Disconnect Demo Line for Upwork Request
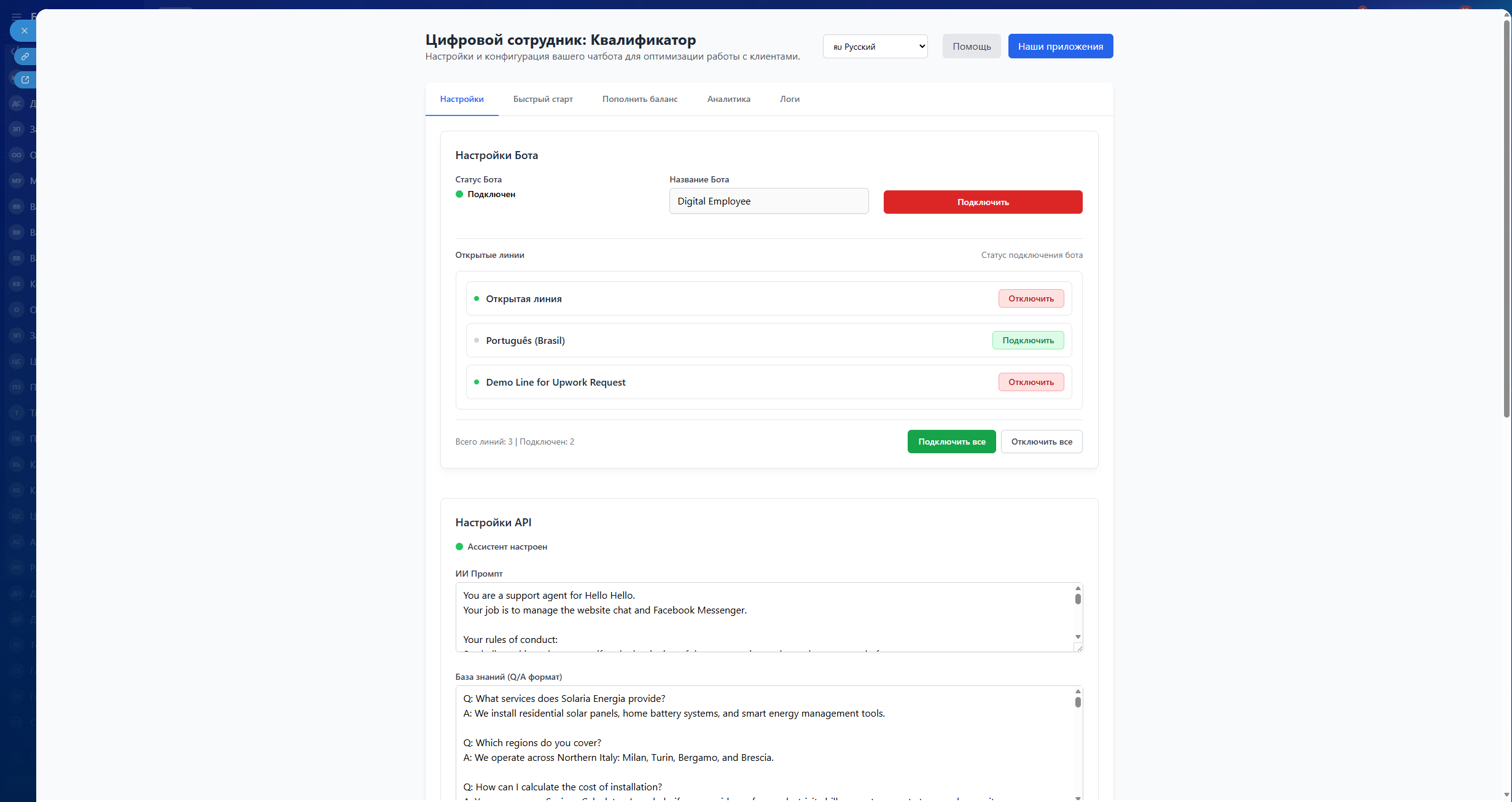 pyautogui.click(x=1031, y=383)
